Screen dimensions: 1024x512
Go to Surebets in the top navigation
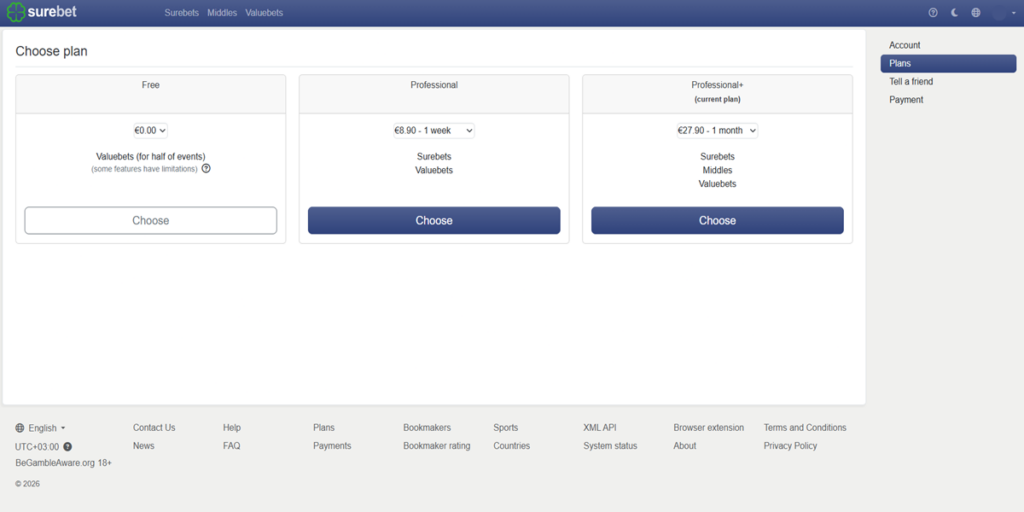tap(181, 13)
